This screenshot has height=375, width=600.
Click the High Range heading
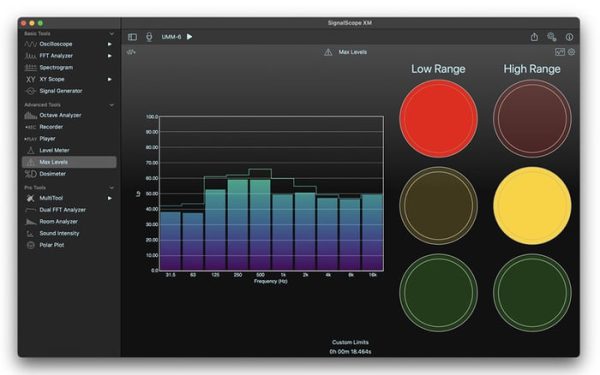tap(532, 69)
